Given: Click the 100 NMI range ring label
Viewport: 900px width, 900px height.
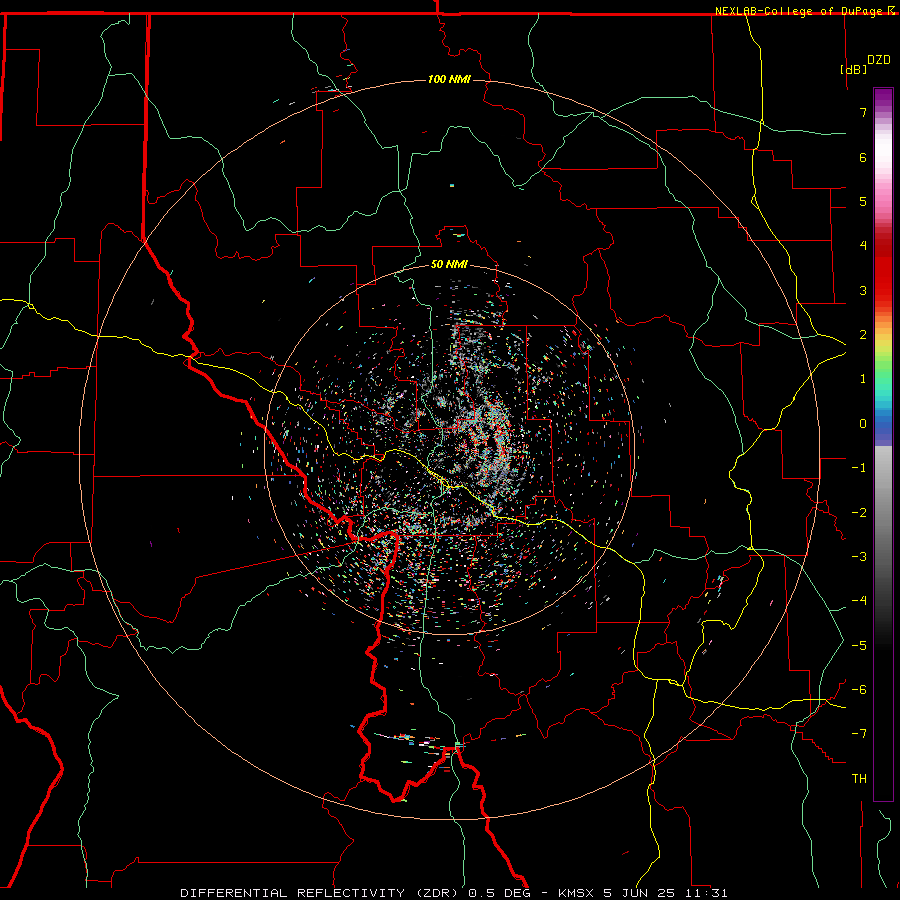Looking at the screenshot, I should coord(449,79).
